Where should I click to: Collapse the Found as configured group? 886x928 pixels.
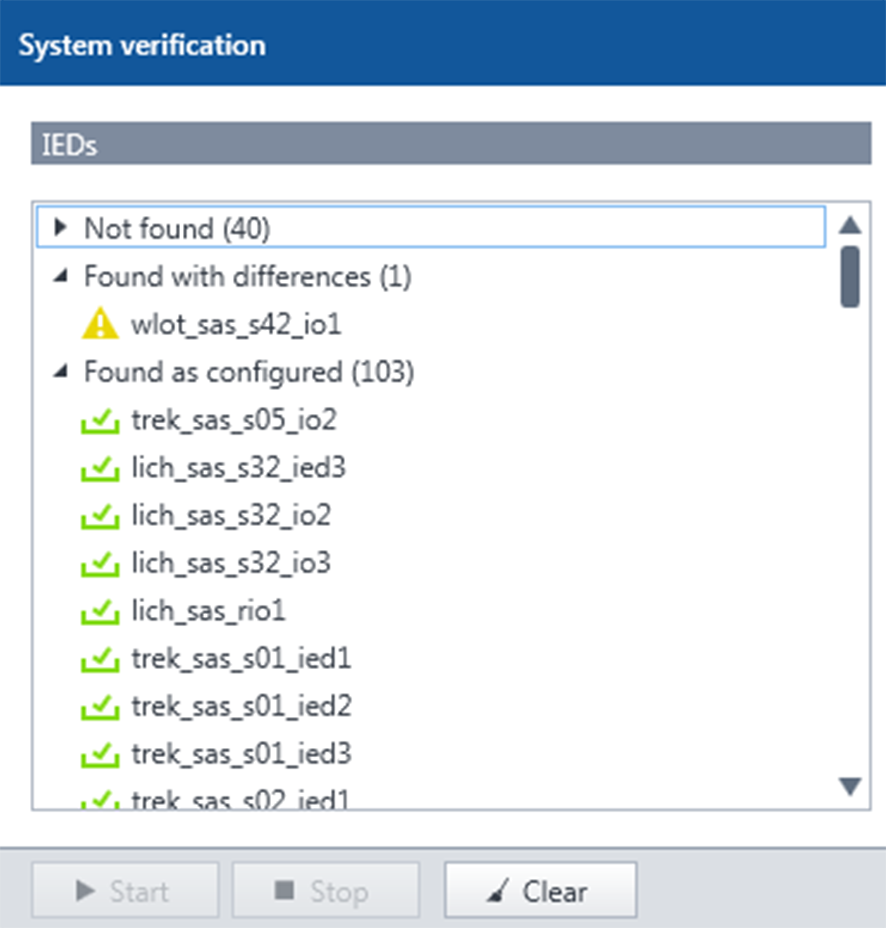(61, 372)
